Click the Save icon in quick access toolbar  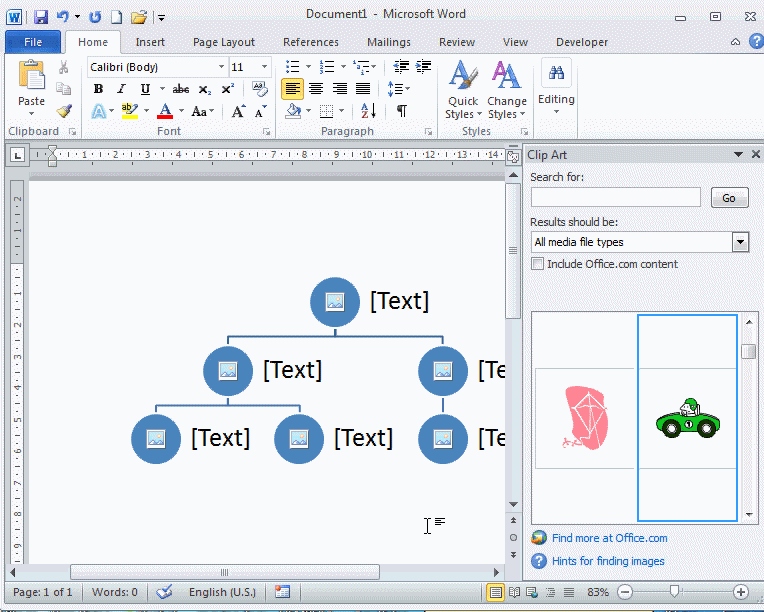[x=41, y=17]
